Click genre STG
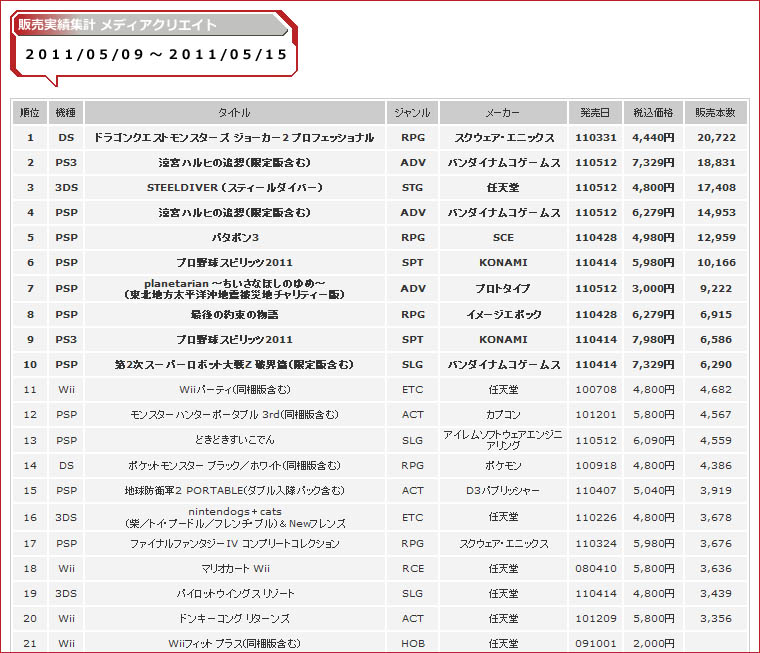Viewport: 760px width, 653px height. tap(412, 188)
